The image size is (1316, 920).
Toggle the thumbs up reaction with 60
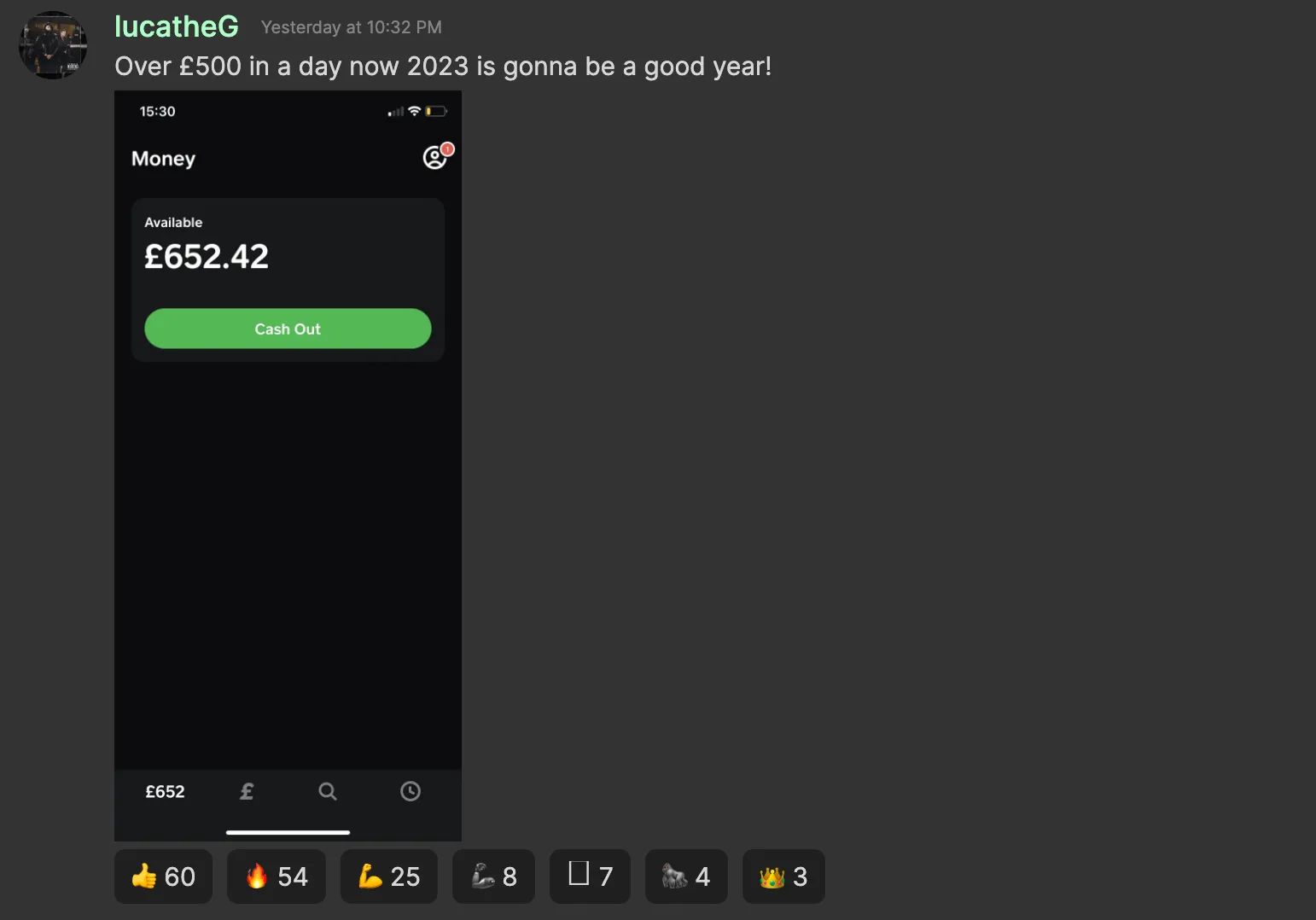163,876
